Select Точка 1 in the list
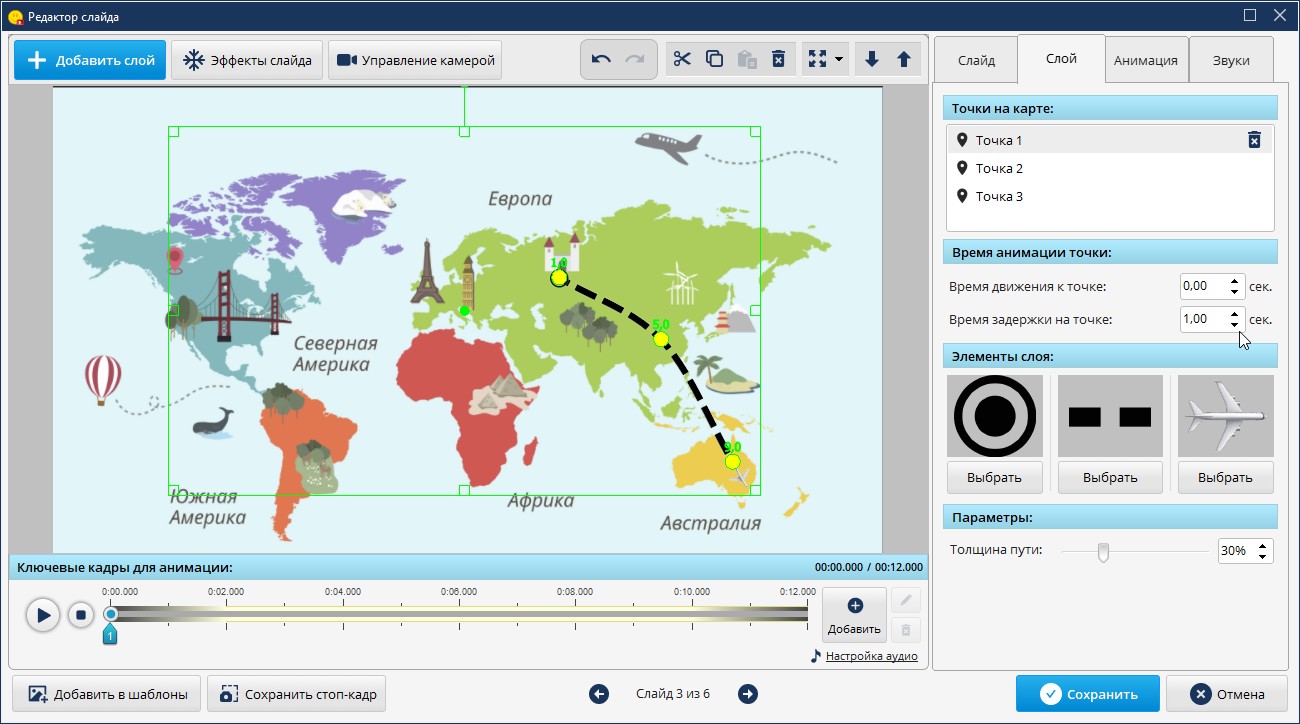The width and height of the screenshot is (1300, 724). pos(1109,140)
